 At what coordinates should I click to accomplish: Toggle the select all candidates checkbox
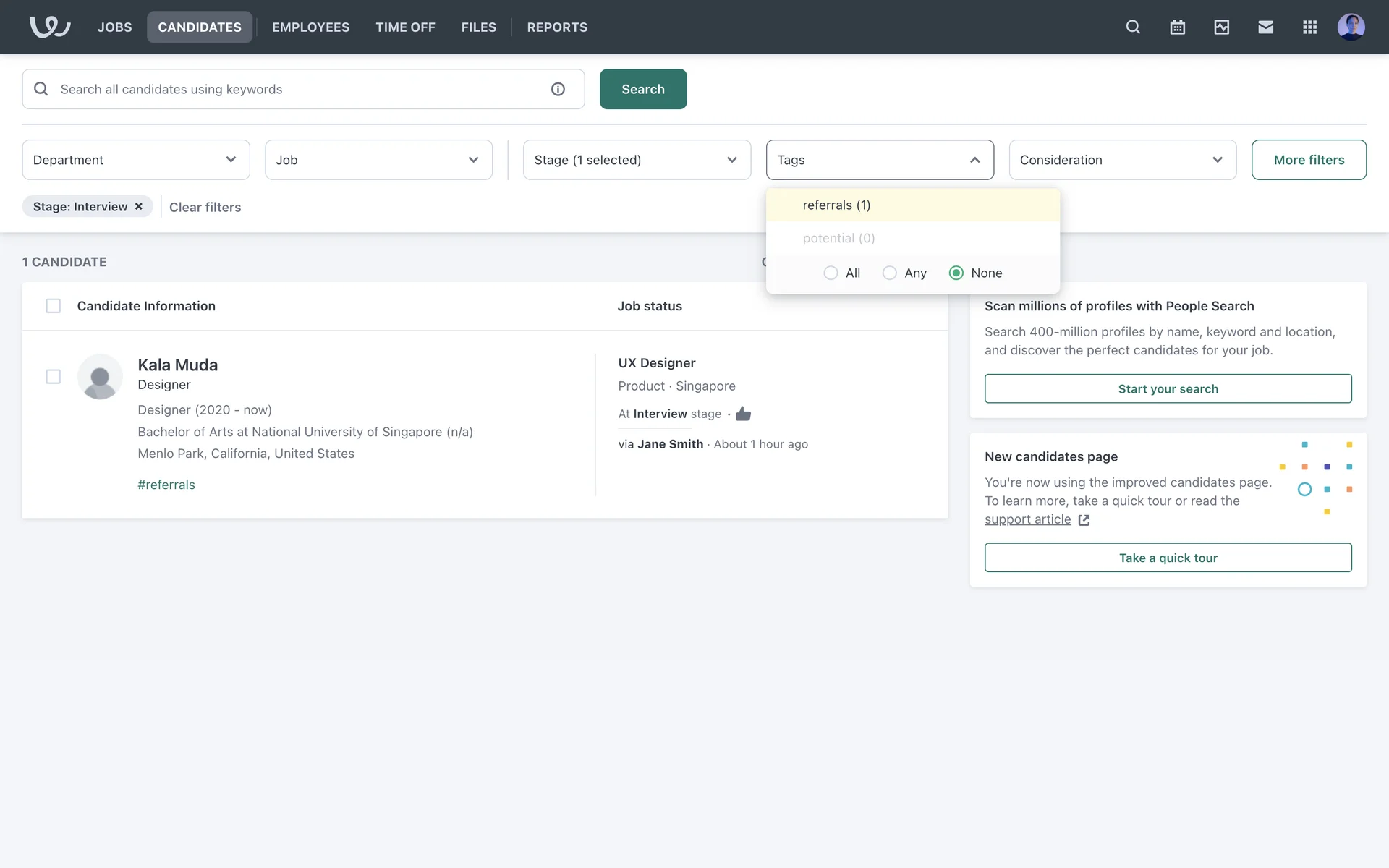(x=53, y=306)
